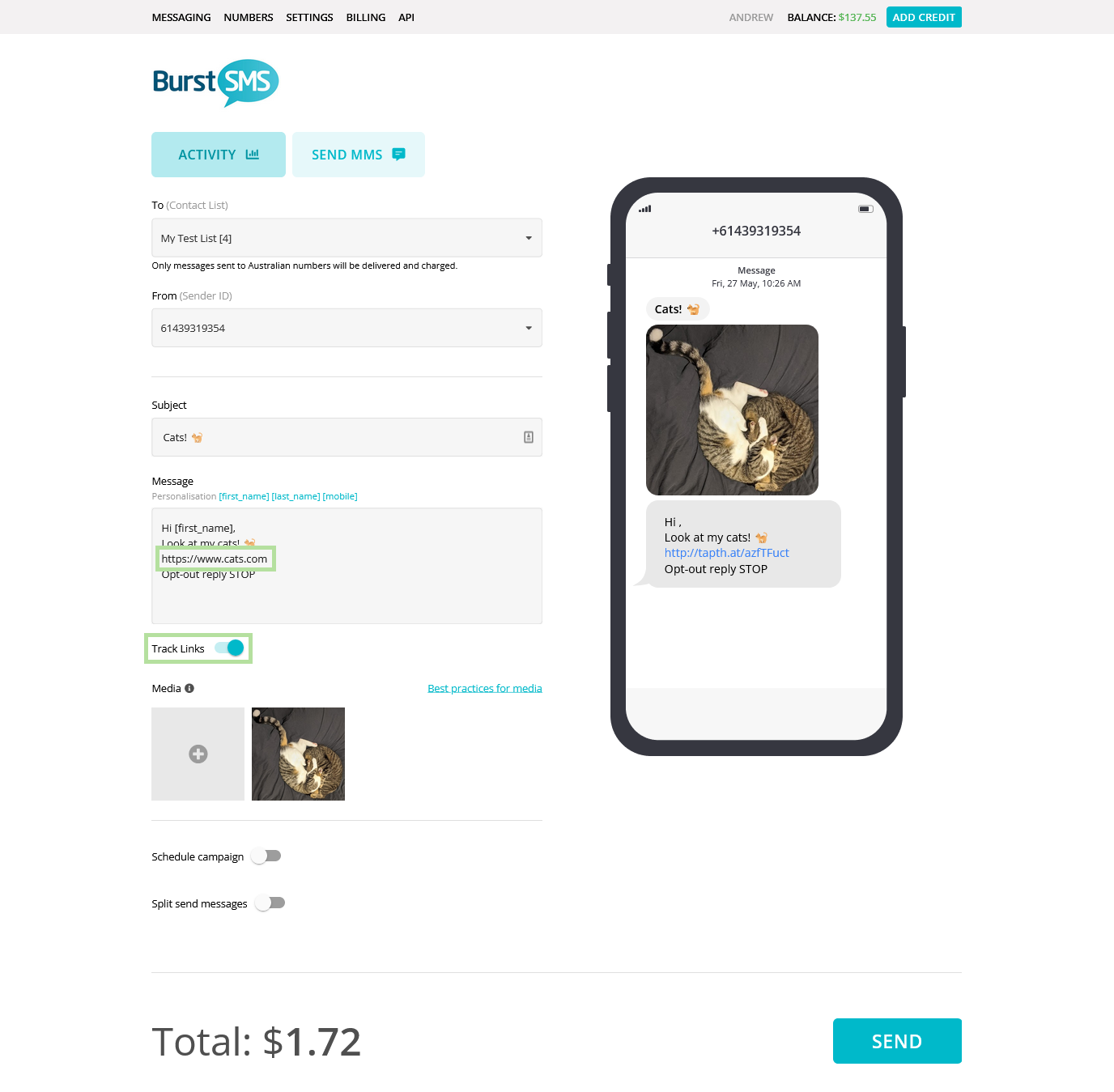Click the Burst SMS logo
Viewport: 1114px width, 1092px height.
coord(215,83)
